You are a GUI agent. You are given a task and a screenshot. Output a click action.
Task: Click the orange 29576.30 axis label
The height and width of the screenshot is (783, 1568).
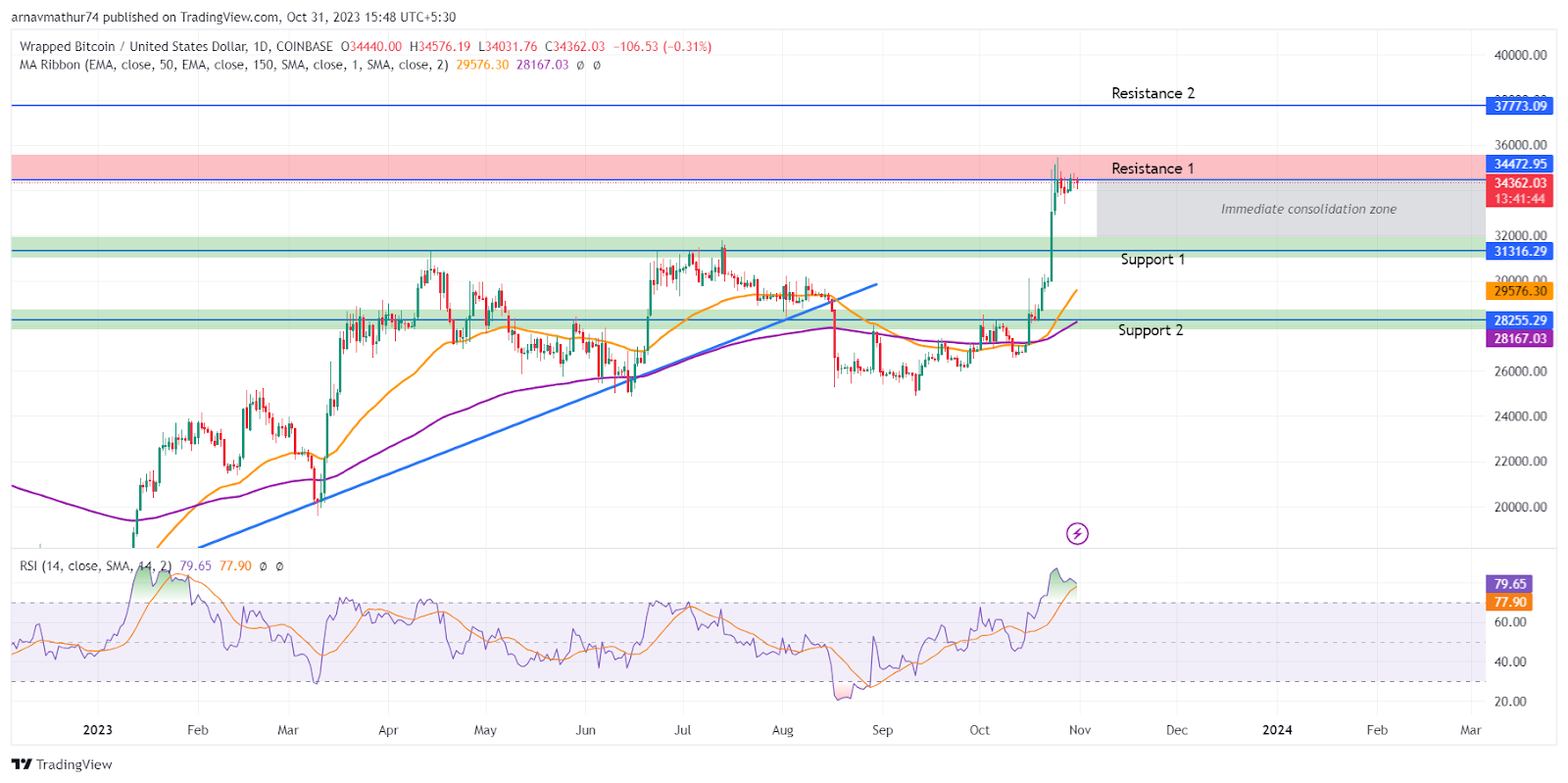click(1520, 291)
